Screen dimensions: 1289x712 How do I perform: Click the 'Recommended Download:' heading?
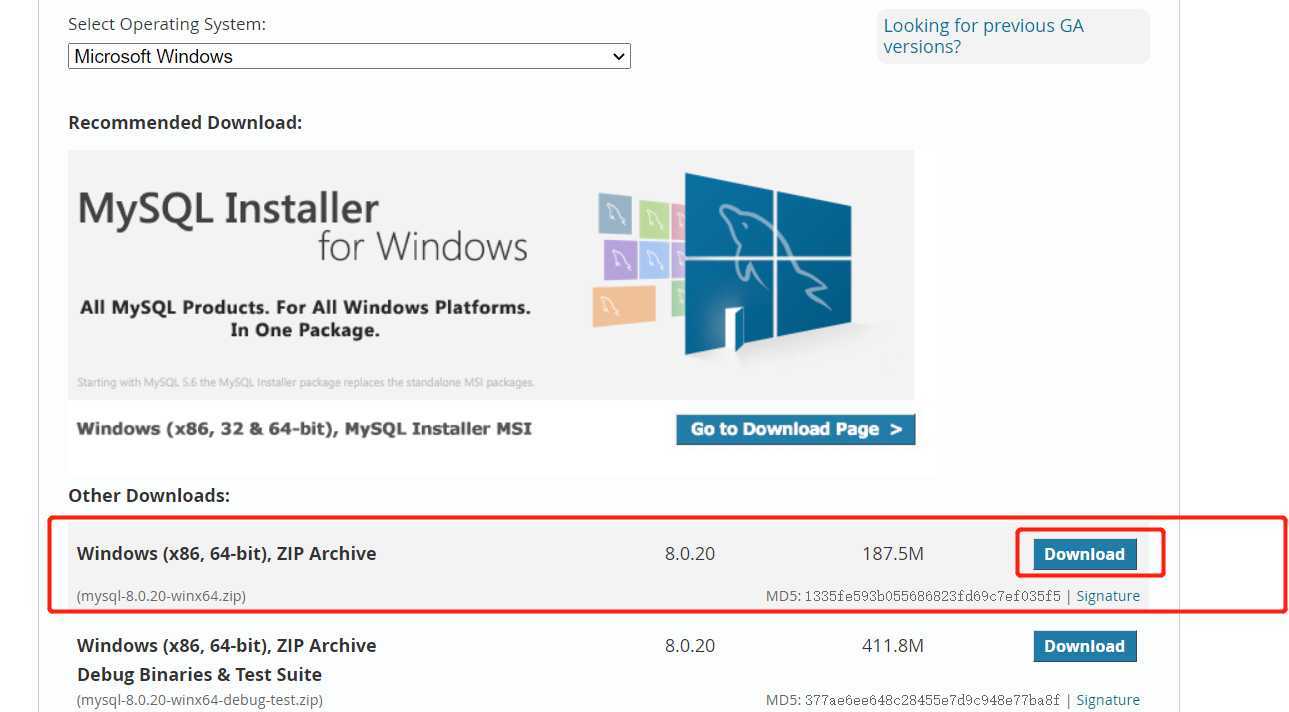(x=185, y=123)
